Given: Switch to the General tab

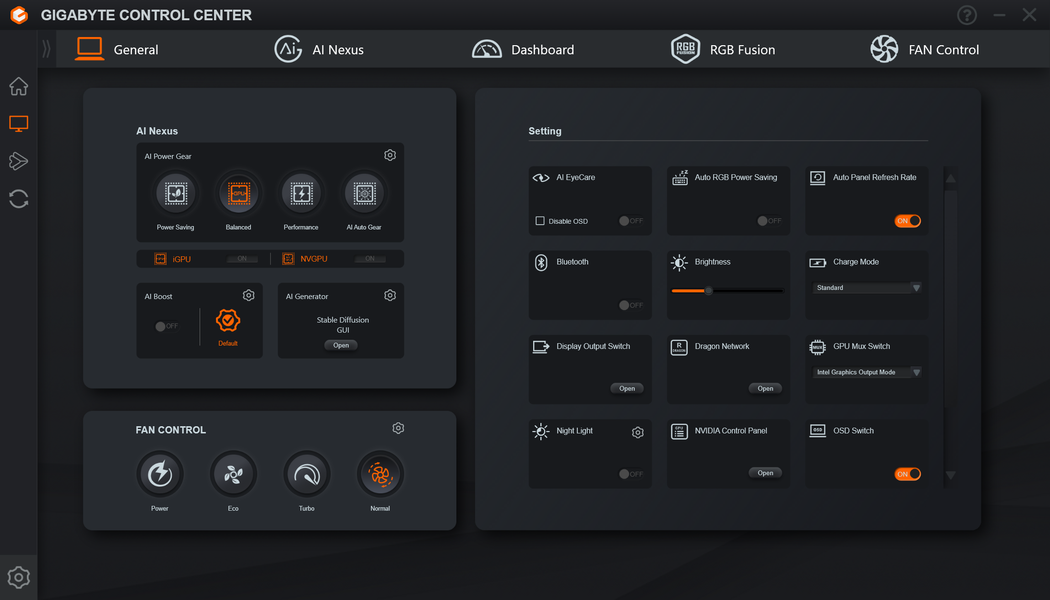Looking at the screenshot, I should [117, 49].
